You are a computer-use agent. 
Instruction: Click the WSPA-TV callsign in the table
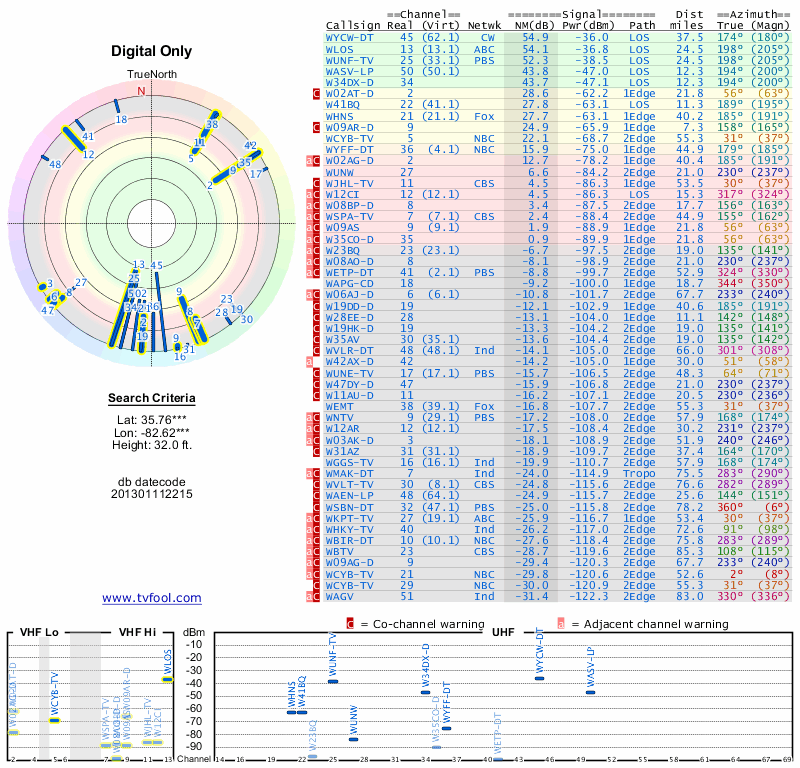(349, 217)
